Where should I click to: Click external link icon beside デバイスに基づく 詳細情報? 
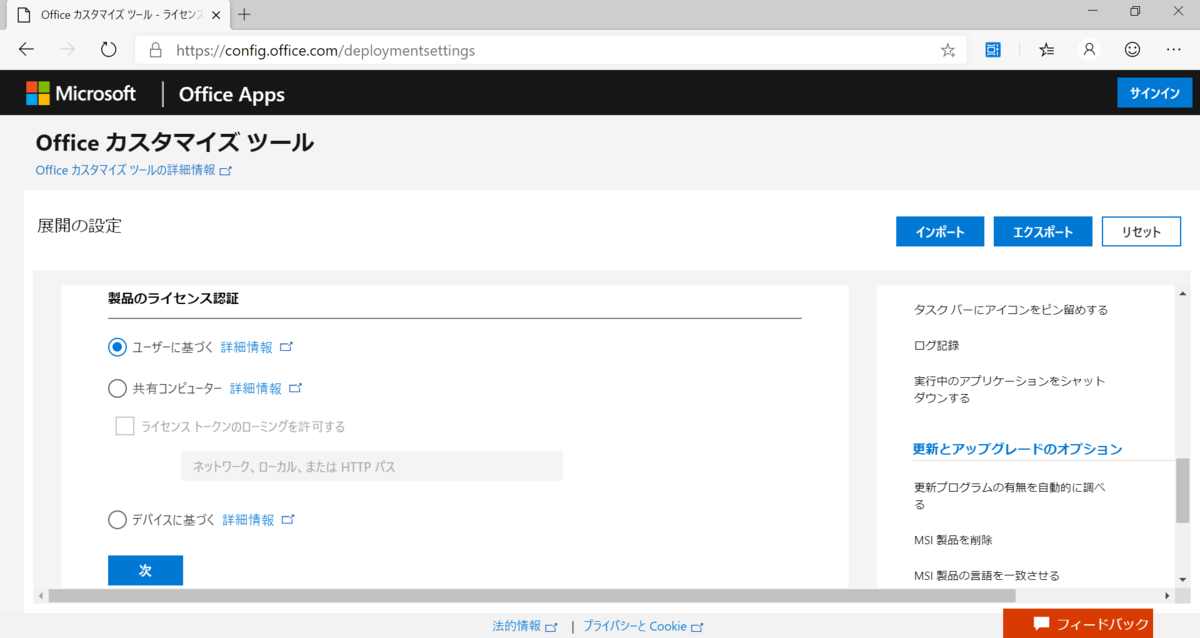pyautogui.click(x=288, y=520)
